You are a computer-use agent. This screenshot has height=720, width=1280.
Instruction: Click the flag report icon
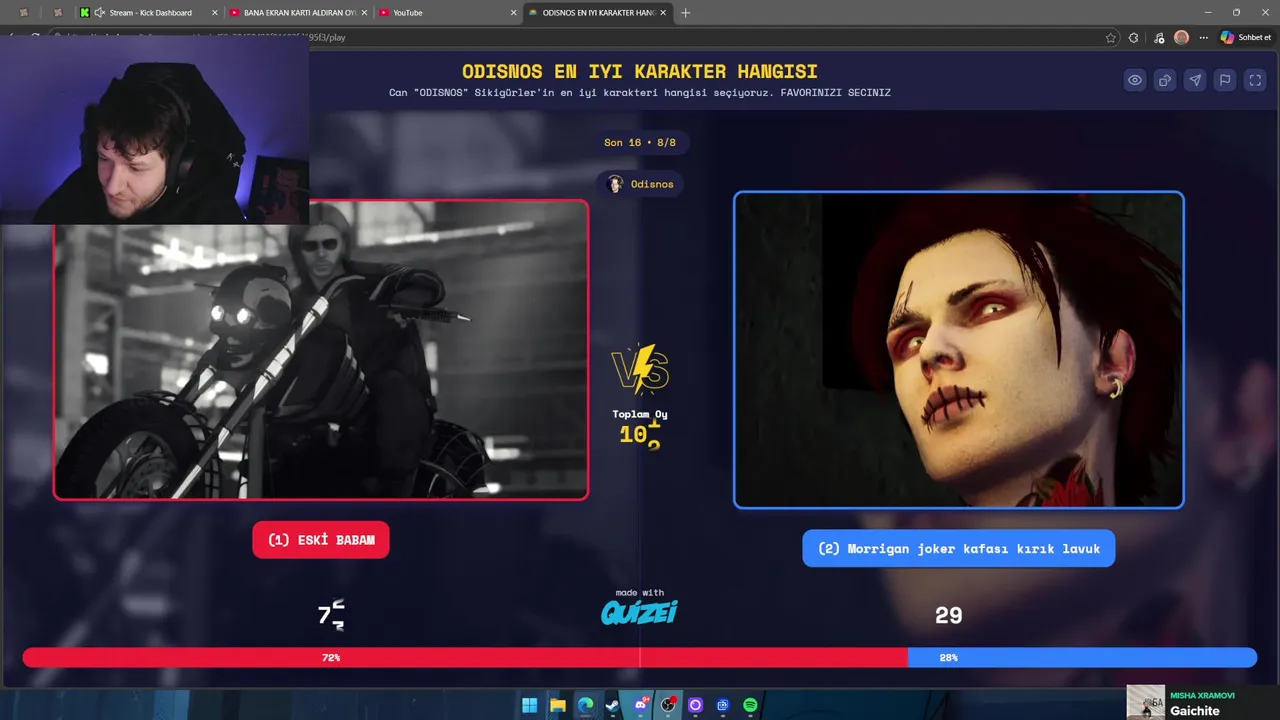(x=1225, y=81)
